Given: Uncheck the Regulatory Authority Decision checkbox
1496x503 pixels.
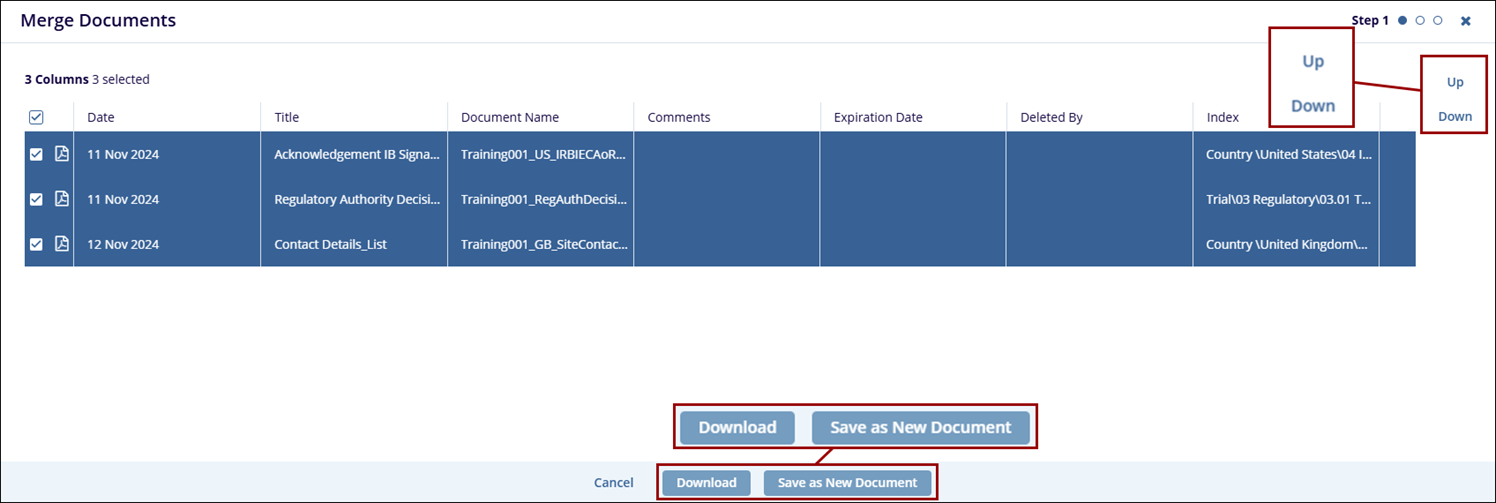Looking at the screenshot, I should pyautogui.click(x=36, y=200).
